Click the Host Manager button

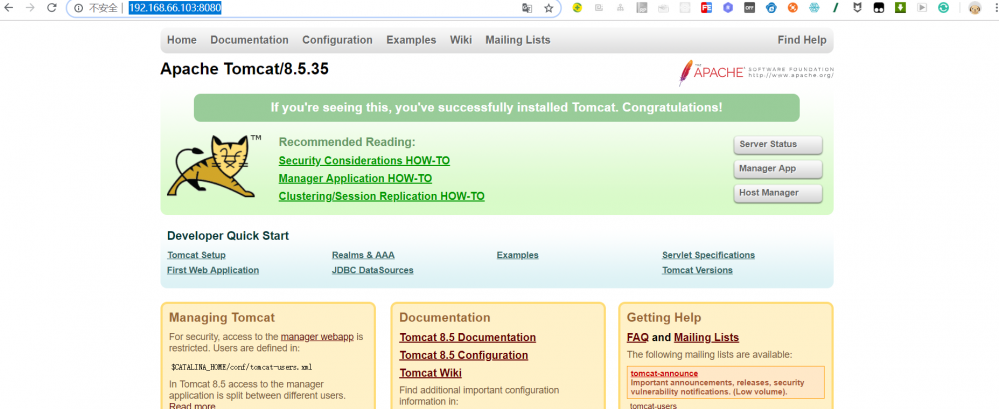[x=777, y=193]
